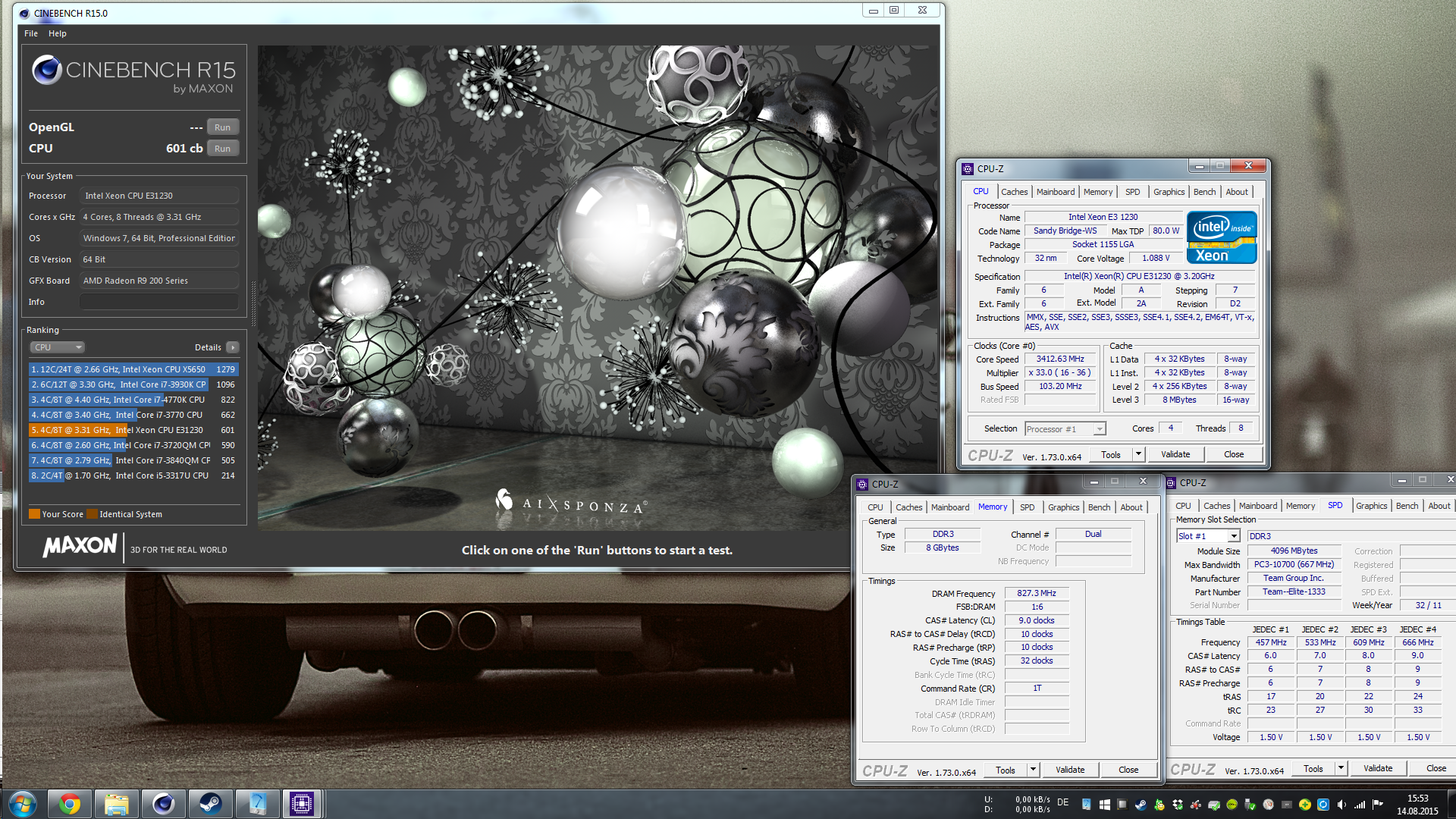Click the Steam icon in system tray

(1141, 805)
